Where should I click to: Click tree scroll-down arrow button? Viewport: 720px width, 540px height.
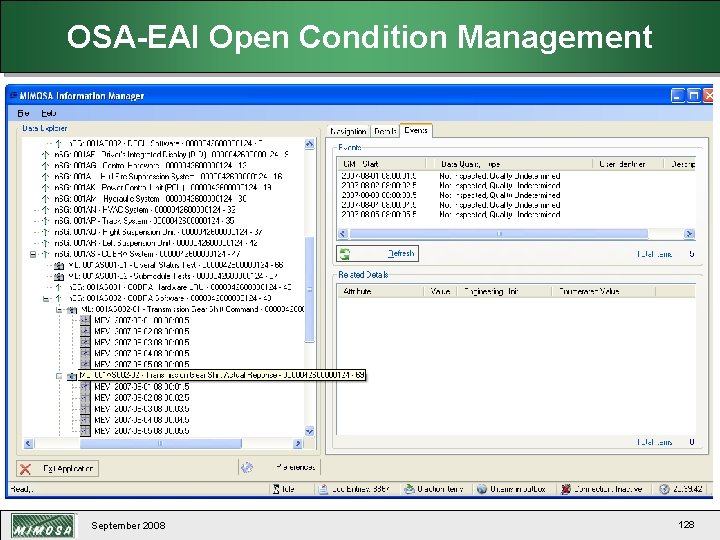point(309,431)
